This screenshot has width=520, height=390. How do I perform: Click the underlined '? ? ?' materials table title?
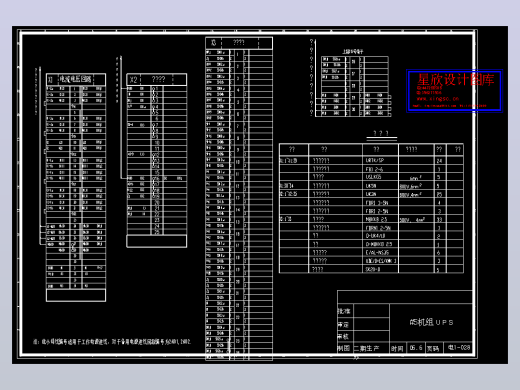(x=381, y=133)
